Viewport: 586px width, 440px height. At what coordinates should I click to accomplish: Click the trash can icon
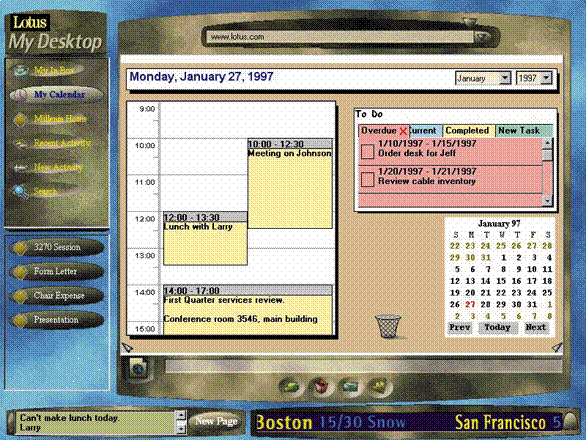(388, 326)
